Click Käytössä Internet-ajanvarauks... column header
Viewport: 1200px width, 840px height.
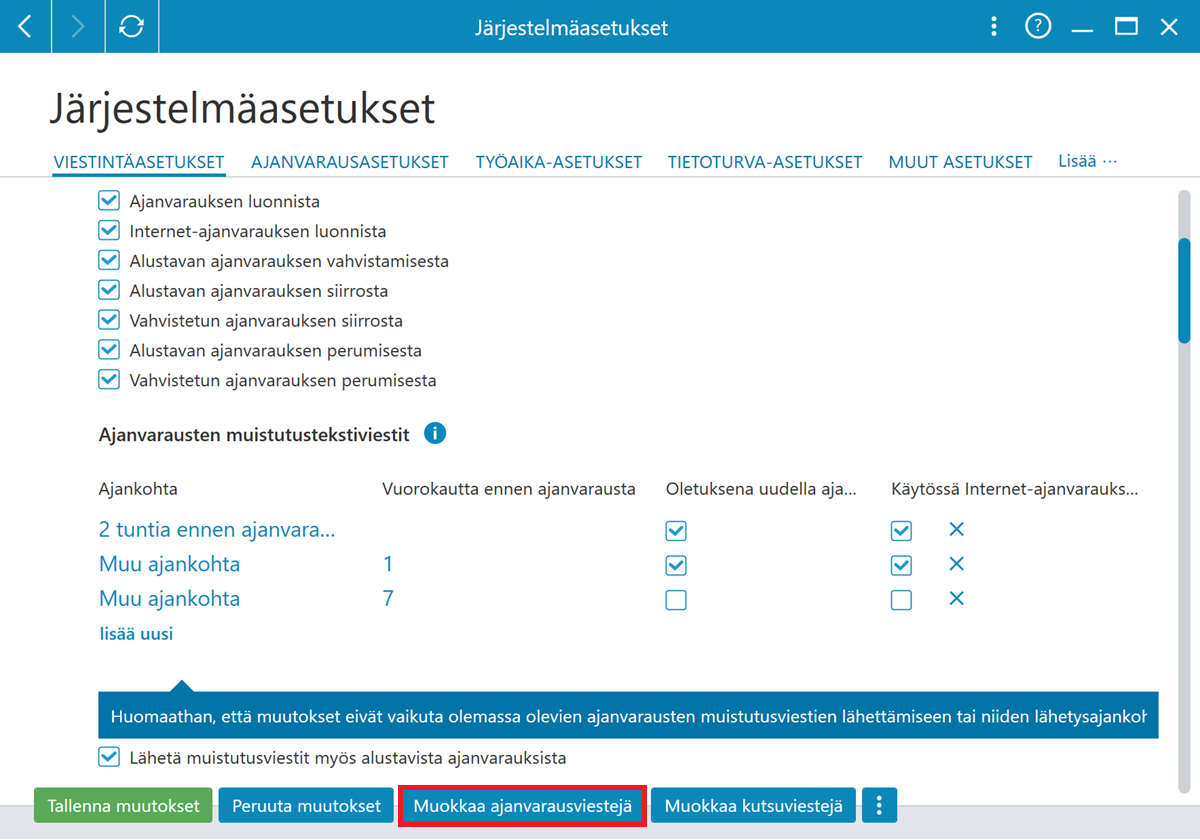[1014, 489]
